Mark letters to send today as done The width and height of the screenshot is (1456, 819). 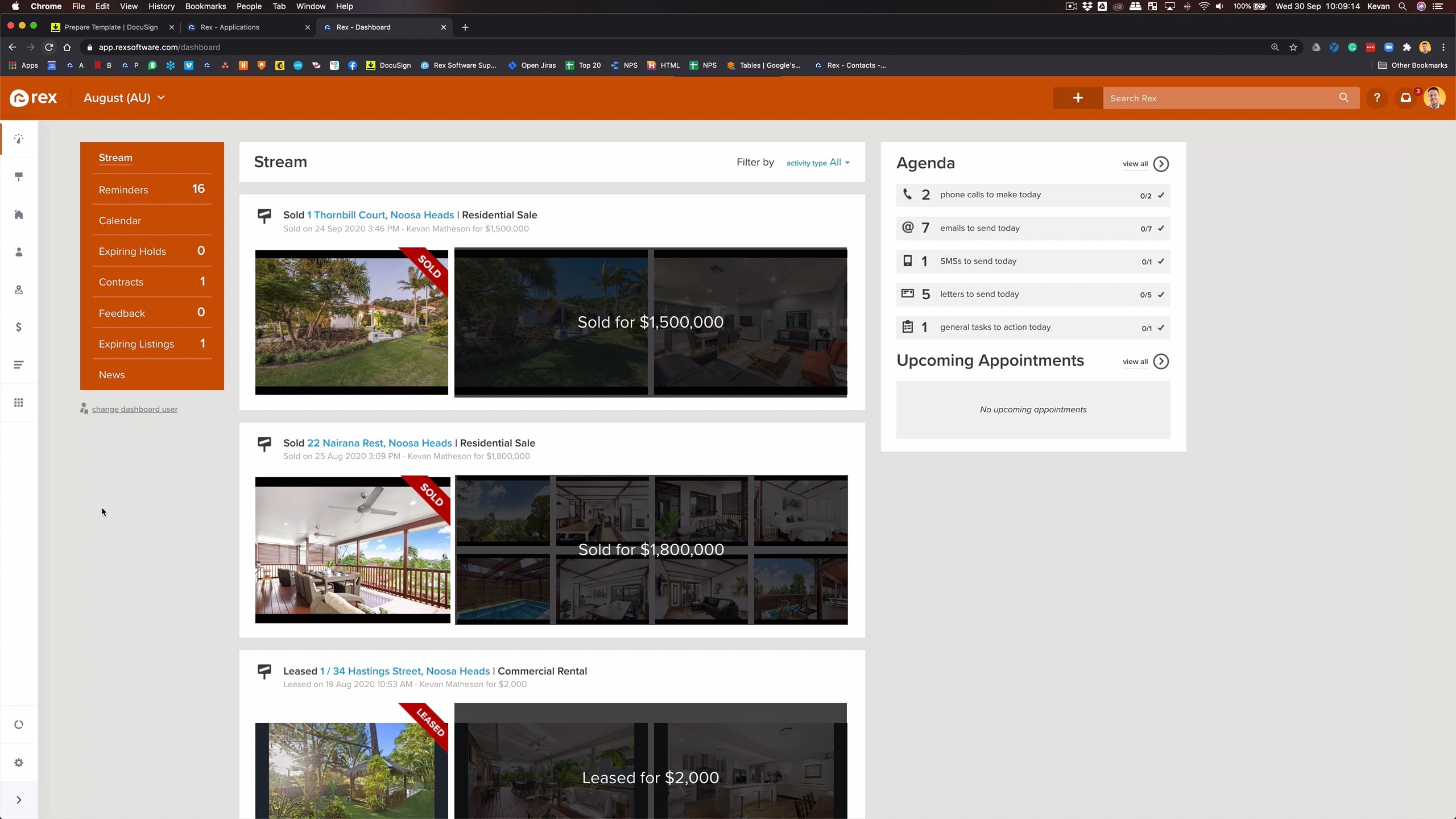(1161, 294)
